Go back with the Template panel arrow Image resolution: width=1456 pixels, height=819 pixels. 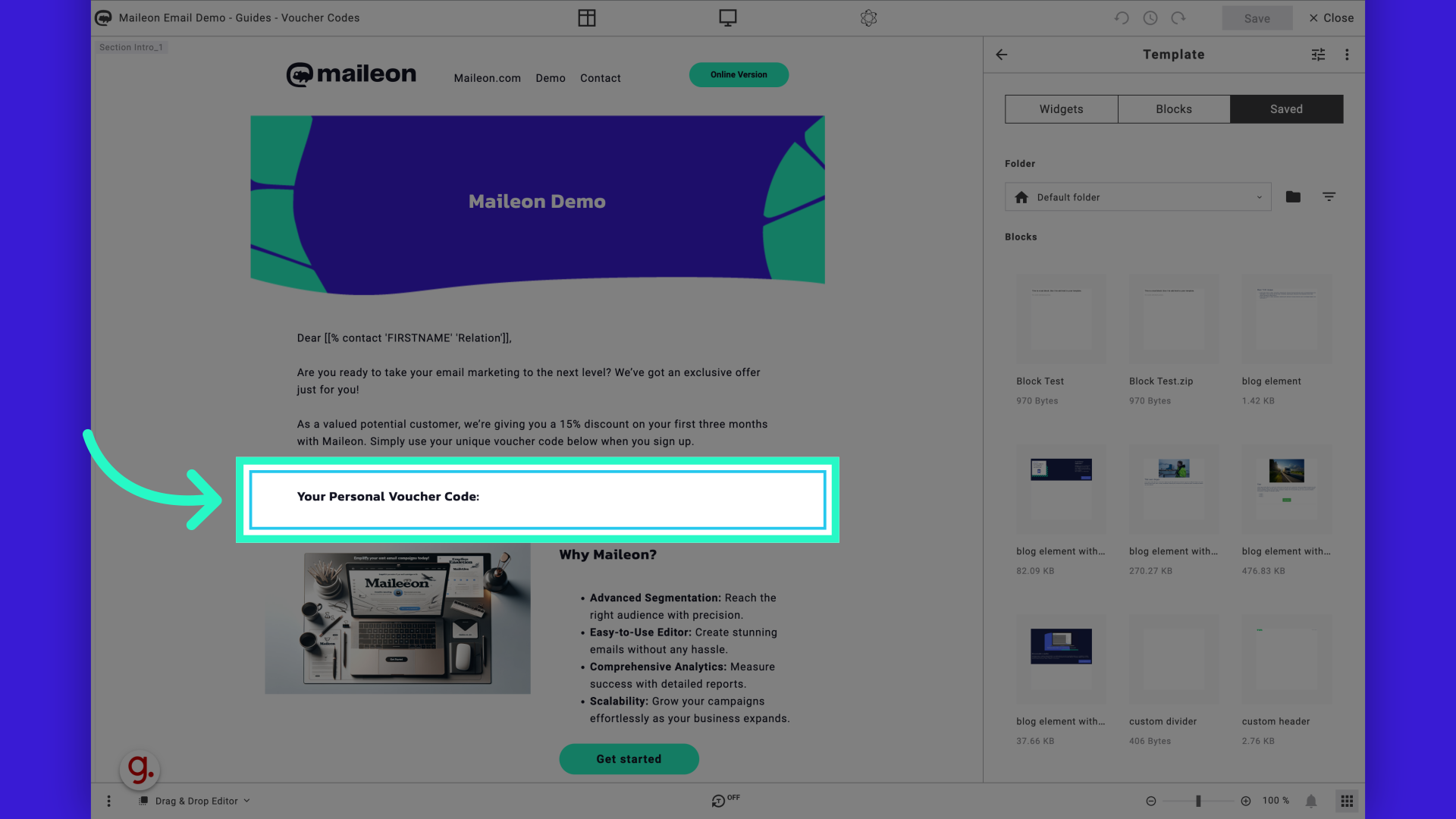coord(1002,55)
